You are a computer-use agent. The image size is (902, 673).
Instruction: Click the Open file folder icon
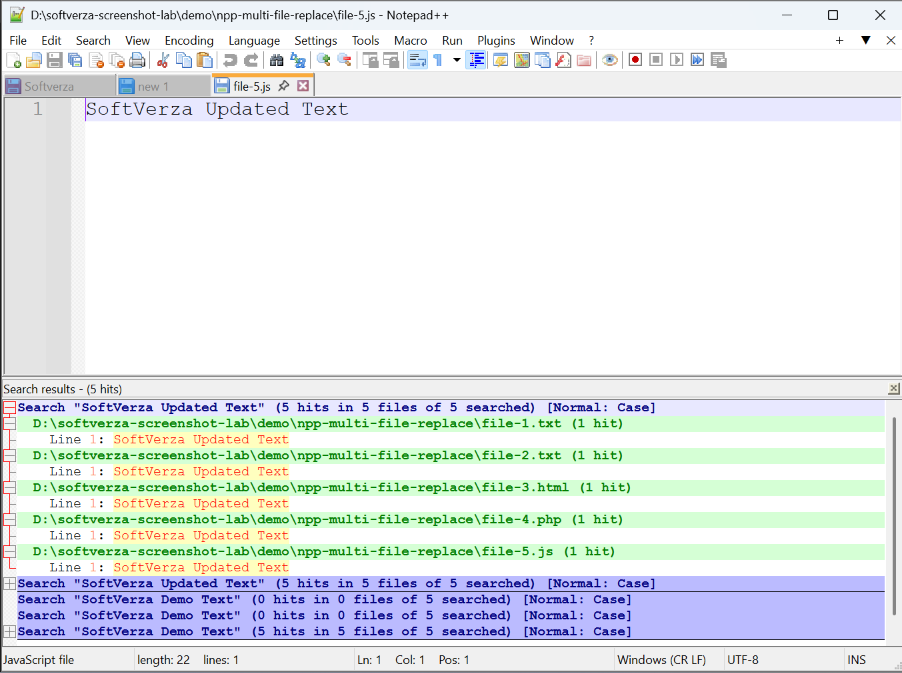[34, 60]
